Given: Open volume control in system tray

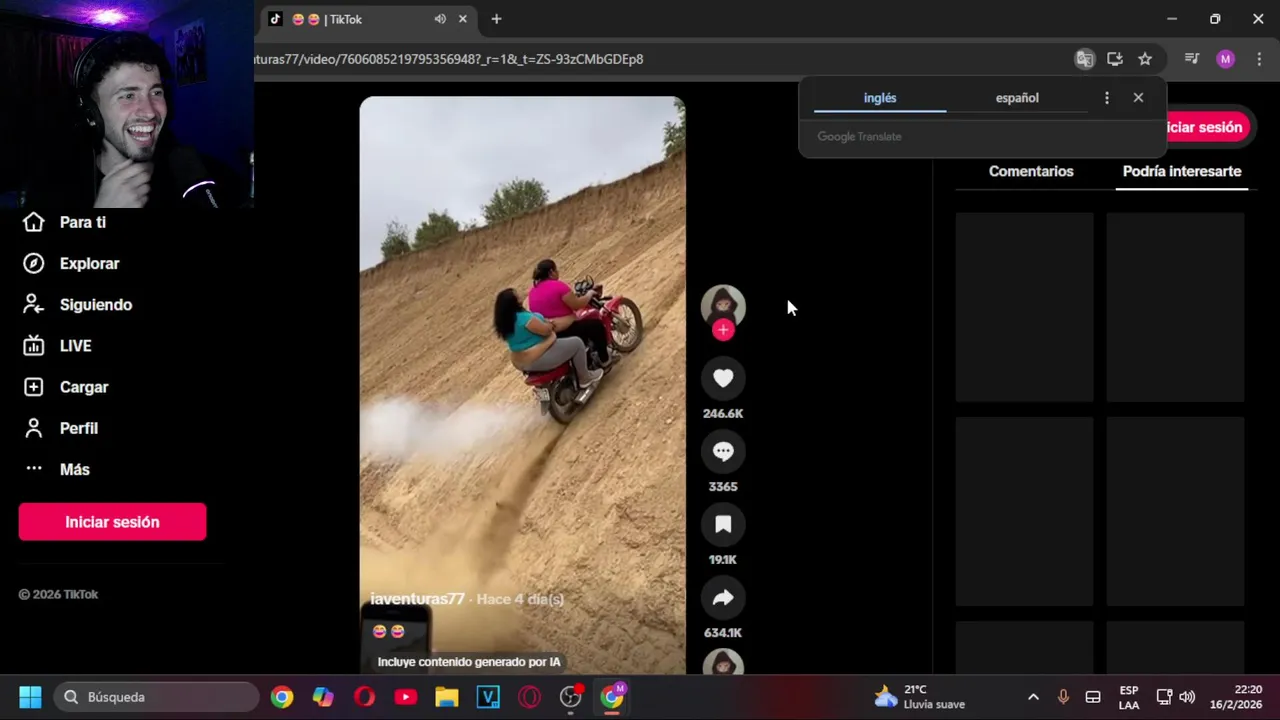Looking at the screenshot, I should pyautogui.click(x=1187, y=697).
